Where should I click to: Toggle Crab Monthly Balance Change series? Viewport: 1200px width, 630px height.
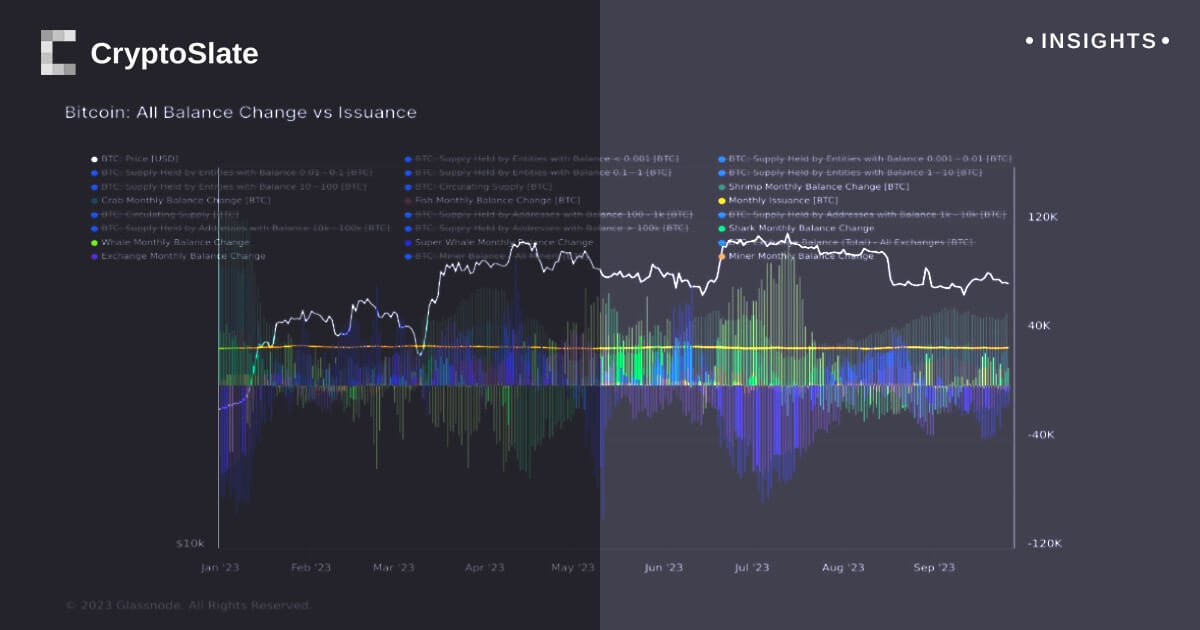tap(185, 201)
